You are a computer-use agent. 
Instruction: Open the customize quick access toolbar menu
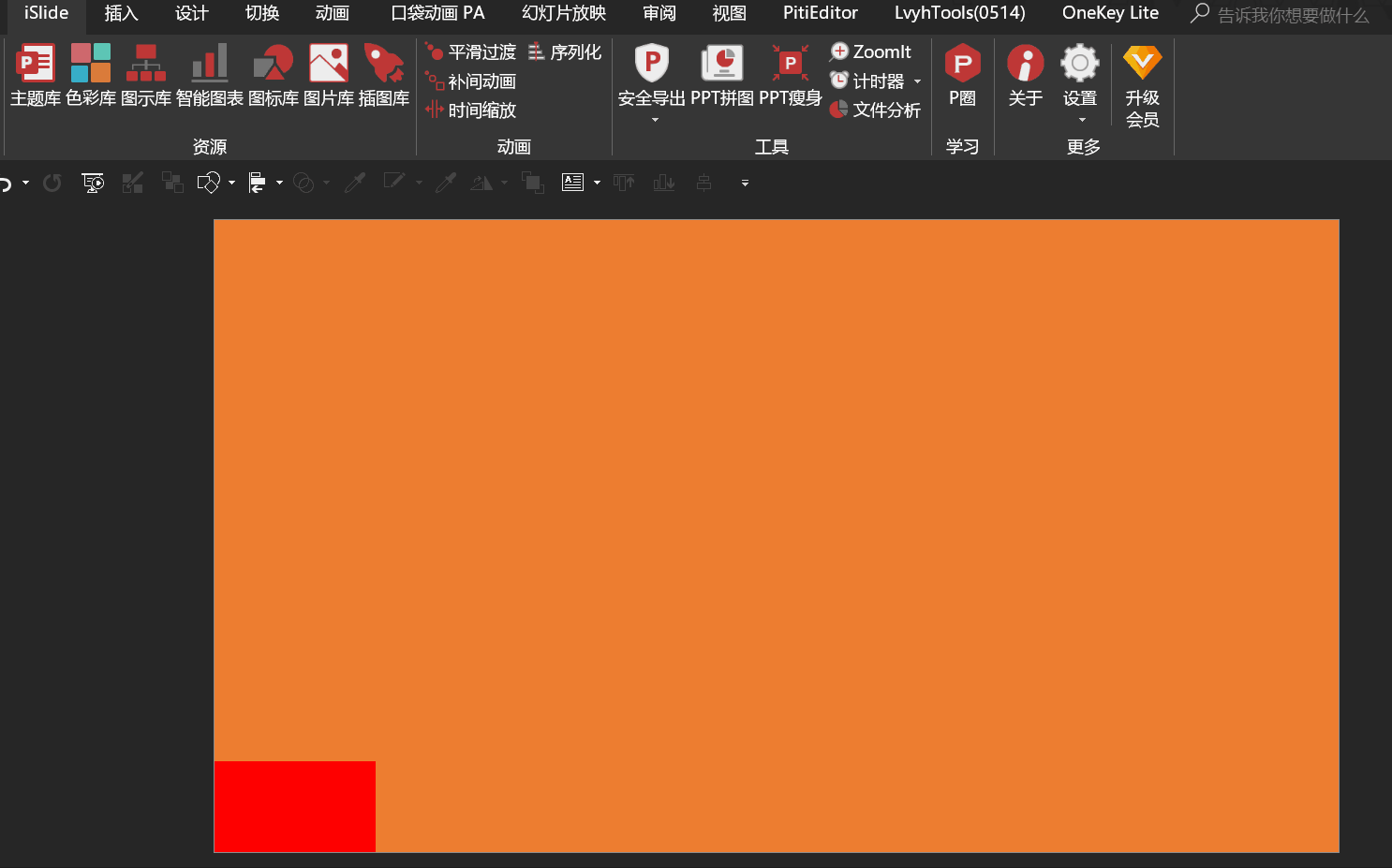point(745,184)
